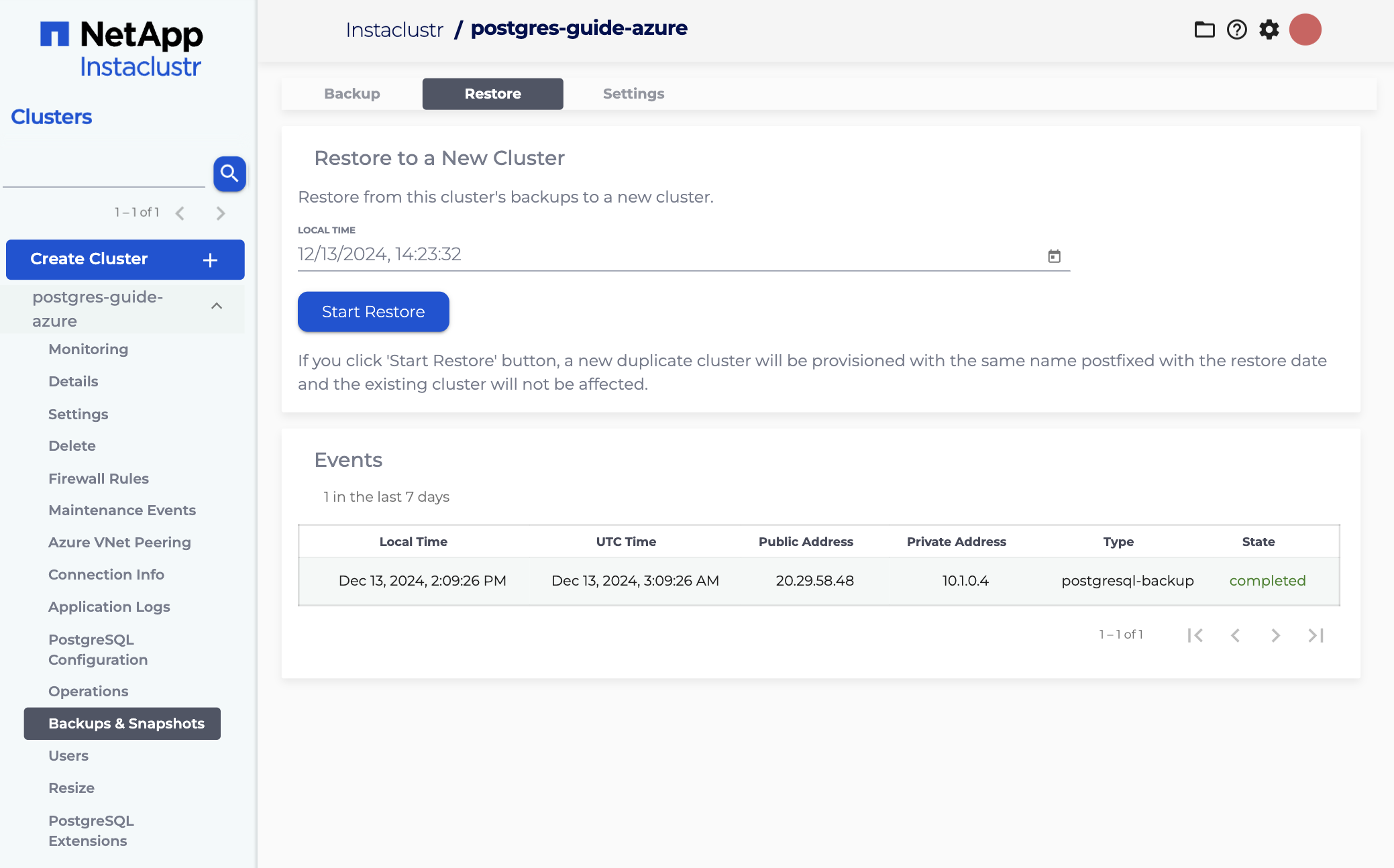Screen dimensions: 1394x868
Task: Go to last page of events
Action: (x=1316, y=635)
